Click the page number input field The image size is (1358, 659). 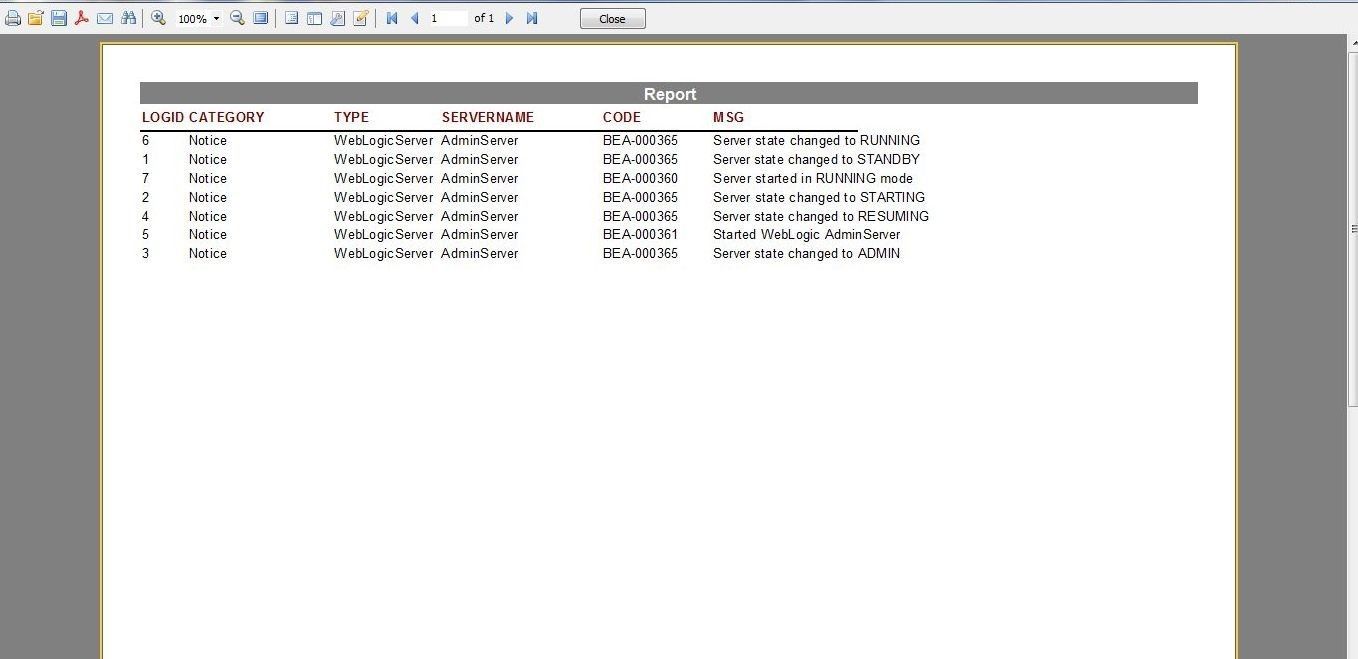(448, 18)
